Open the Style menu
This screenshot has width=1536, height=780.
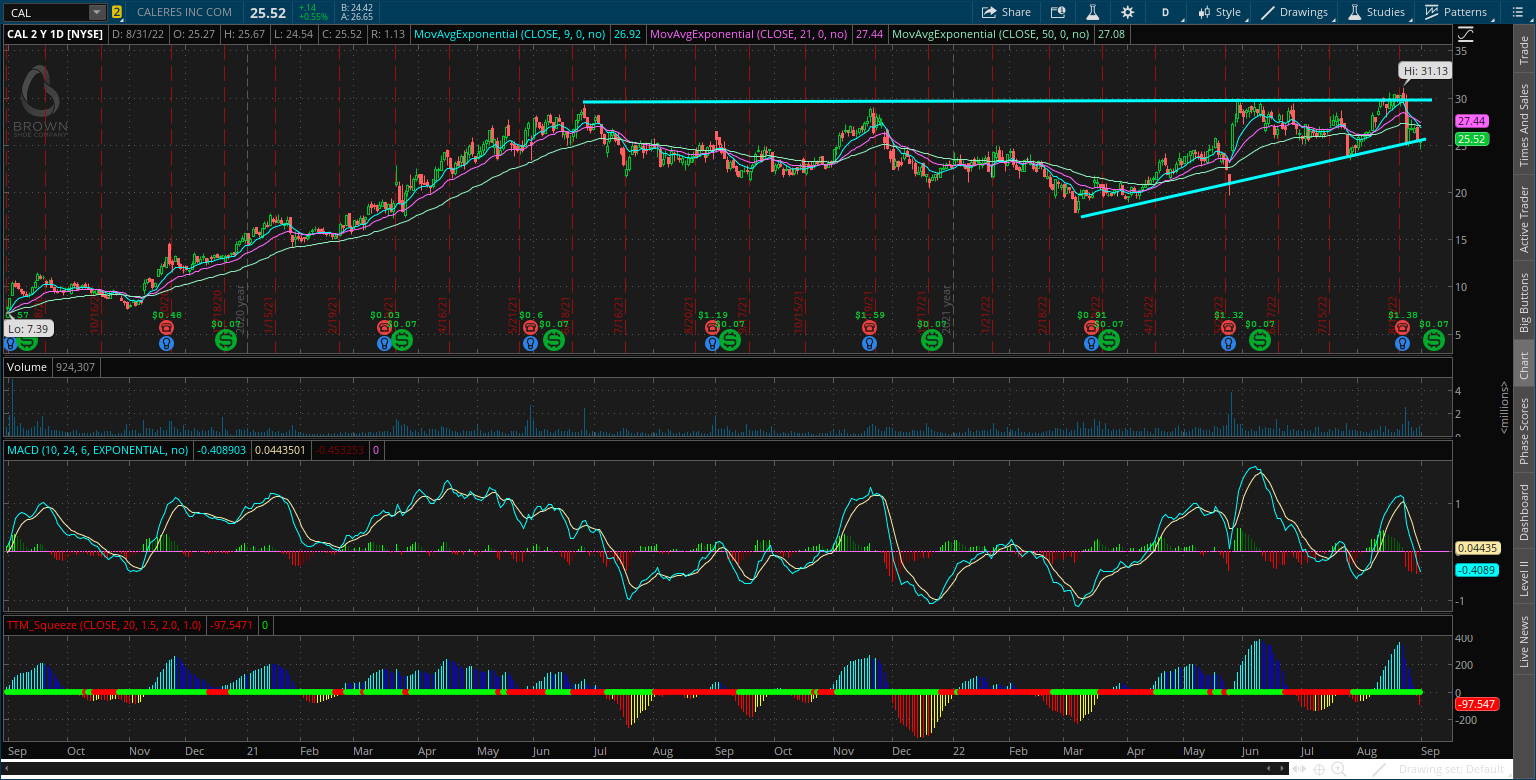(1218, 12)
